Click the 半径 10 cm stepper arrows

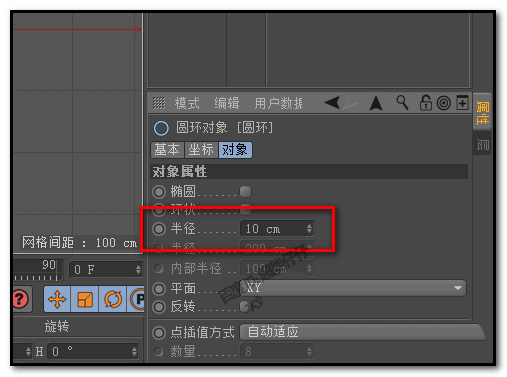(309, 229)
